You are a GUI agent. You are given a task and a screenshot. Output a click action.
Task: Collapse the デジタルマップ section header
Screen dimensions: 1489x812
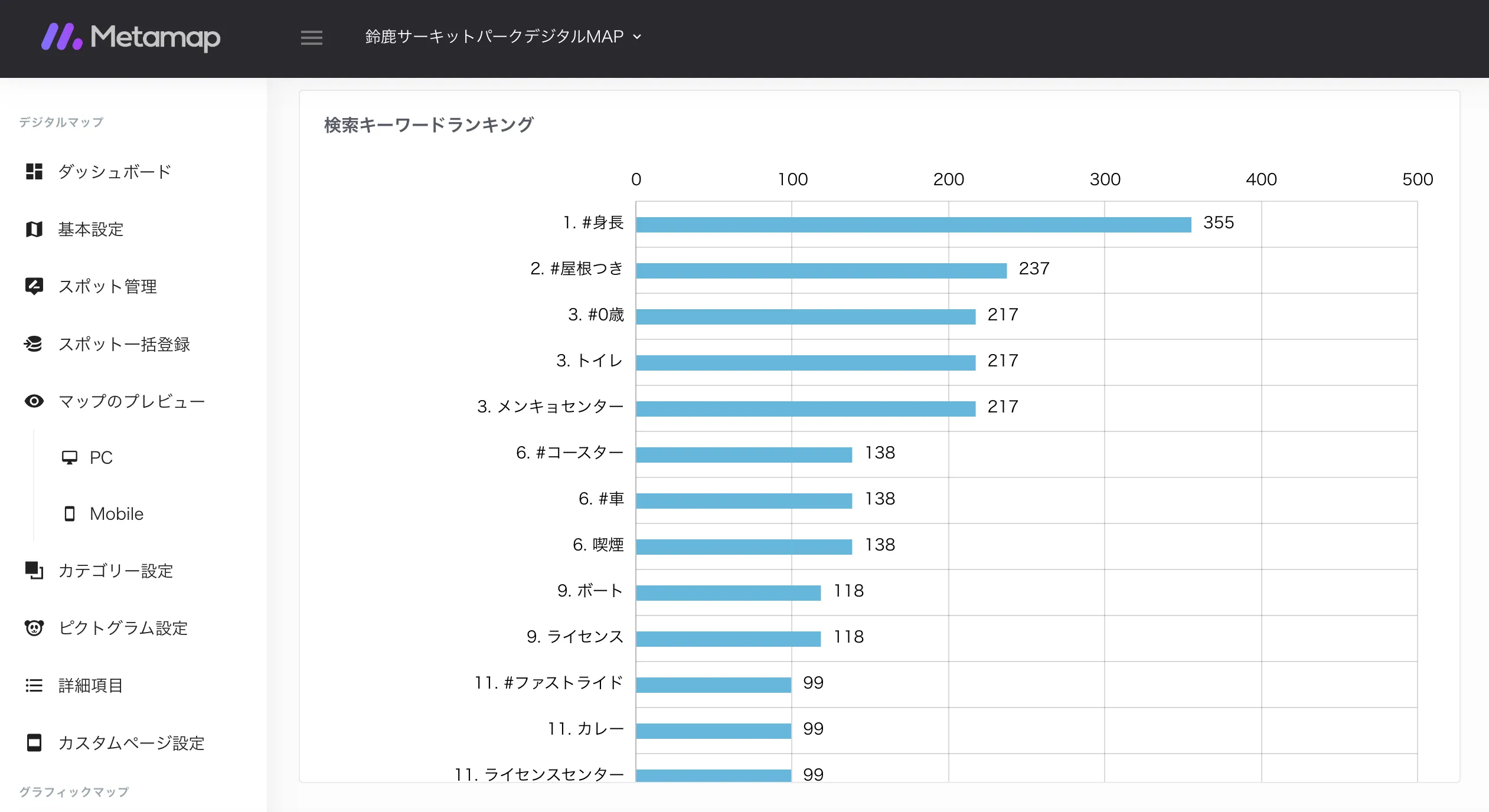pos(60,122)
